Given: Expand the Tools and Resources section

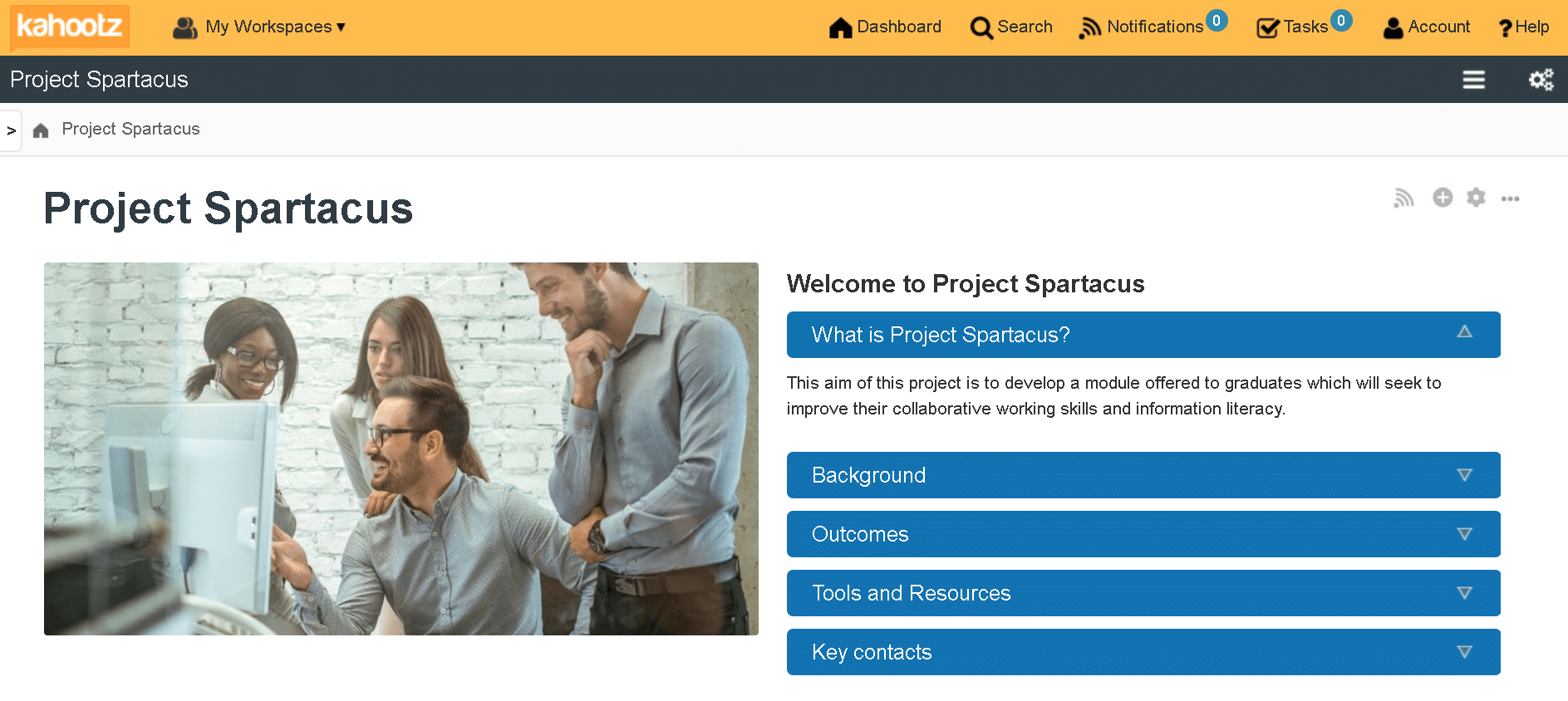Looking at the screenshot, I should tap(1143, 593).
